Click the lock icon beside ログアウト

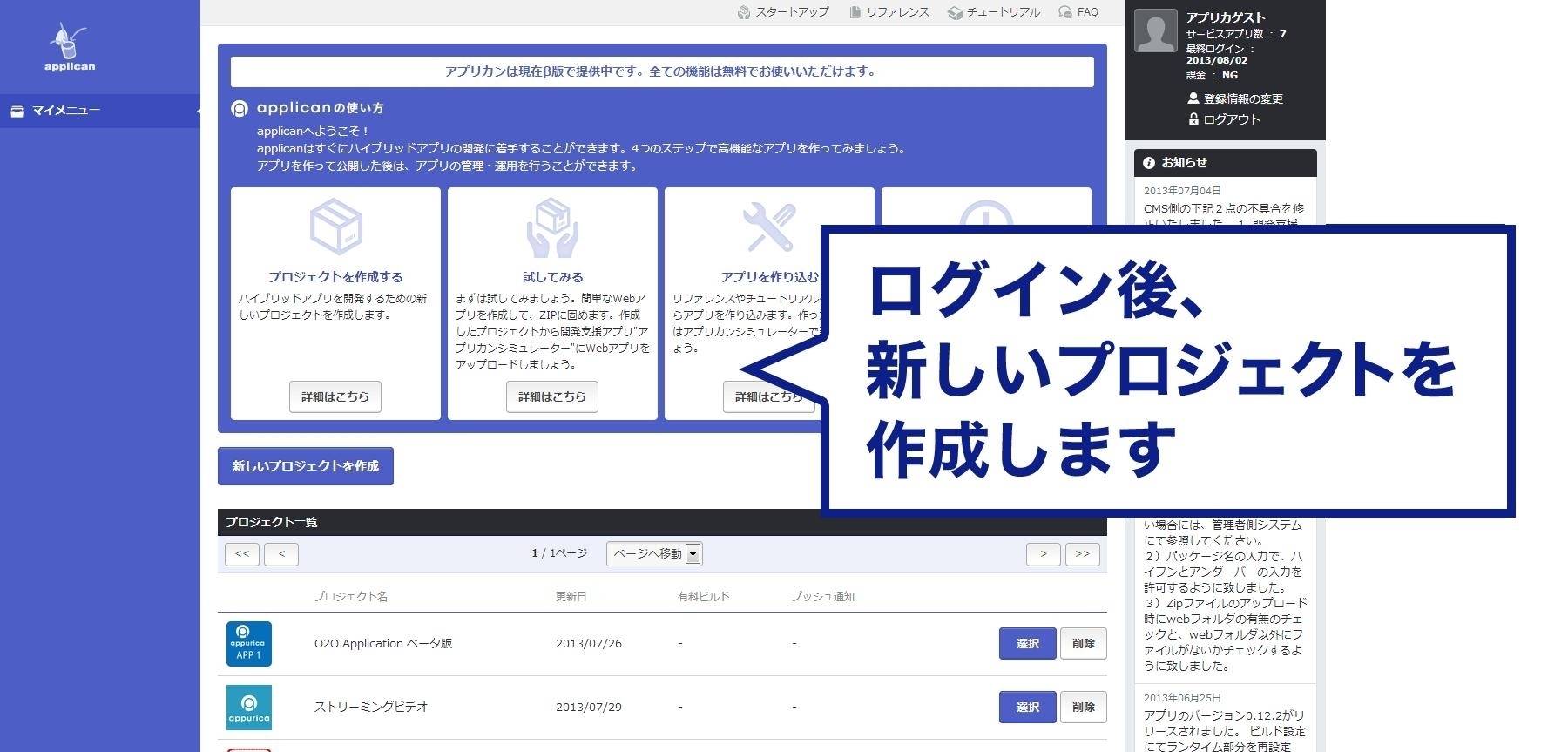point(1193,119)
